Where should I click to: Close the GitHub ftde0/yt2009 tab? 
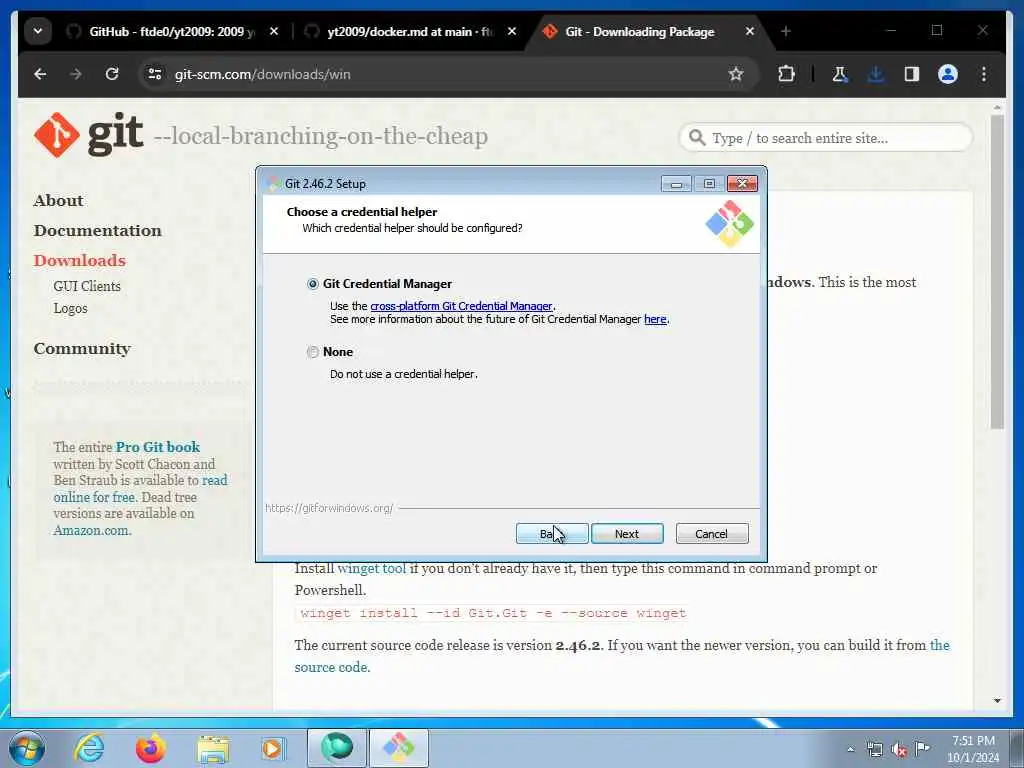pyautogui.click(x=274, y=31)
